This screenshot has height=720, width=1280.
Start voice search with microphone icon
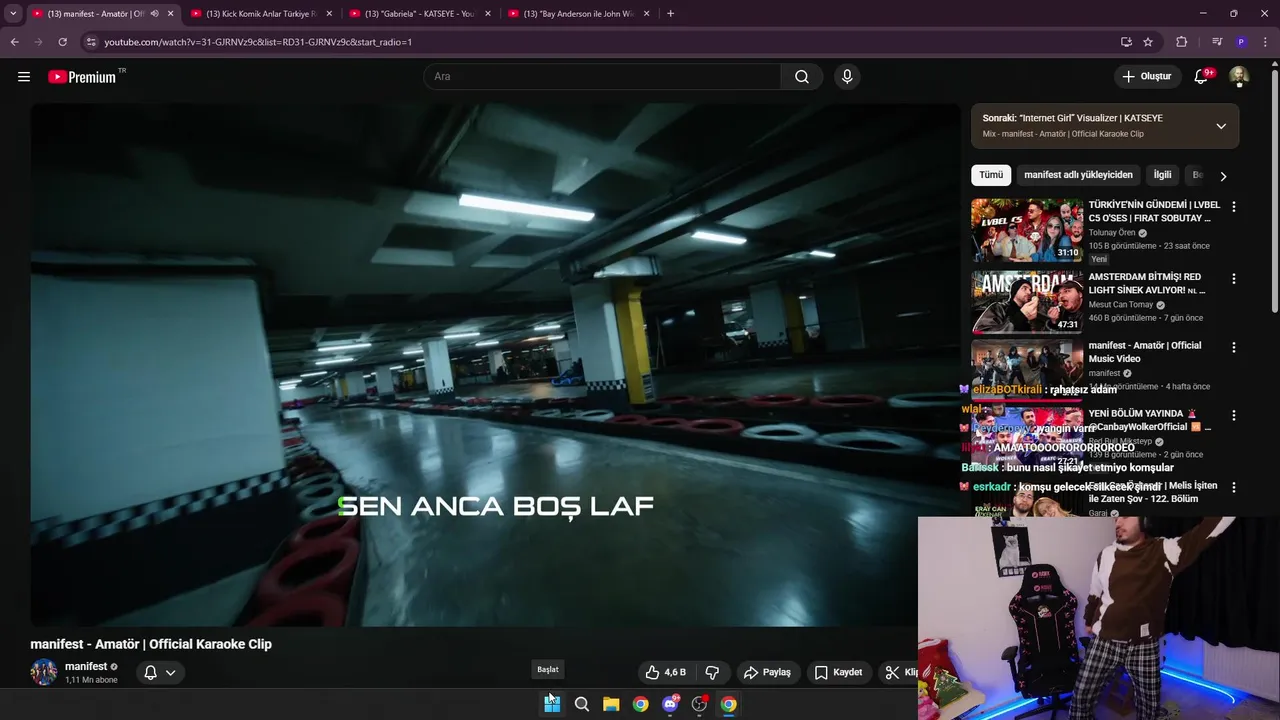click(x=847, y=77)
